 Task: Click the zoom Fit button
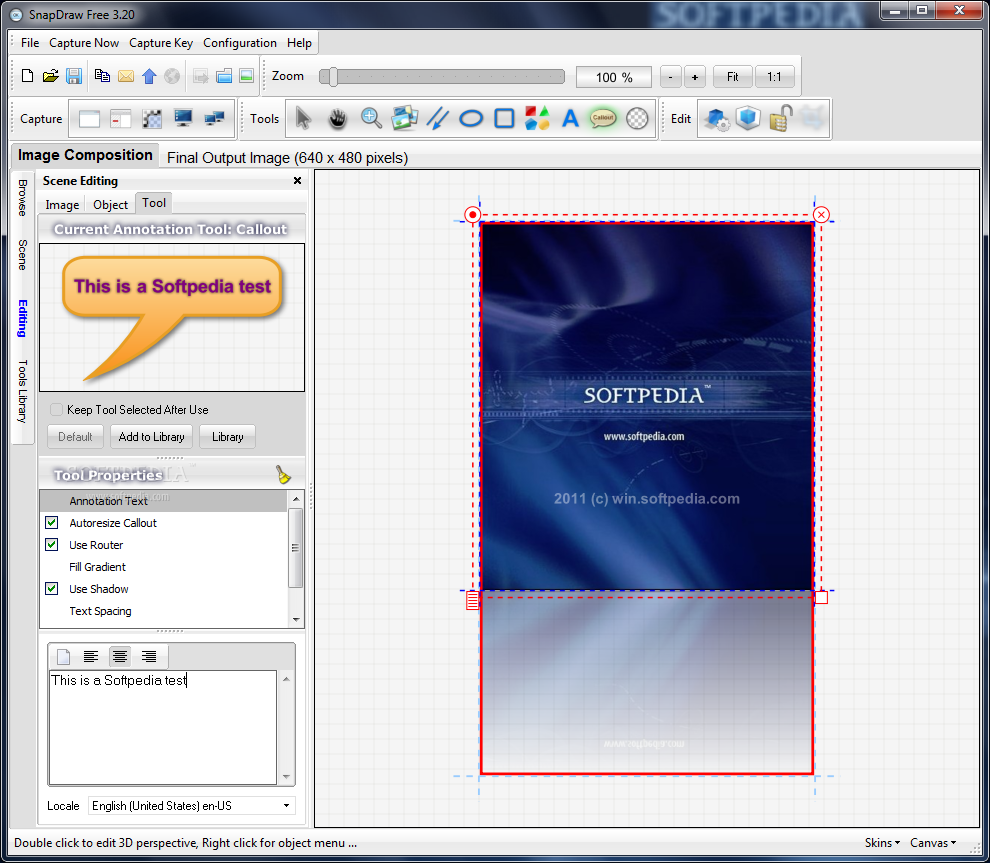(732, 77)
